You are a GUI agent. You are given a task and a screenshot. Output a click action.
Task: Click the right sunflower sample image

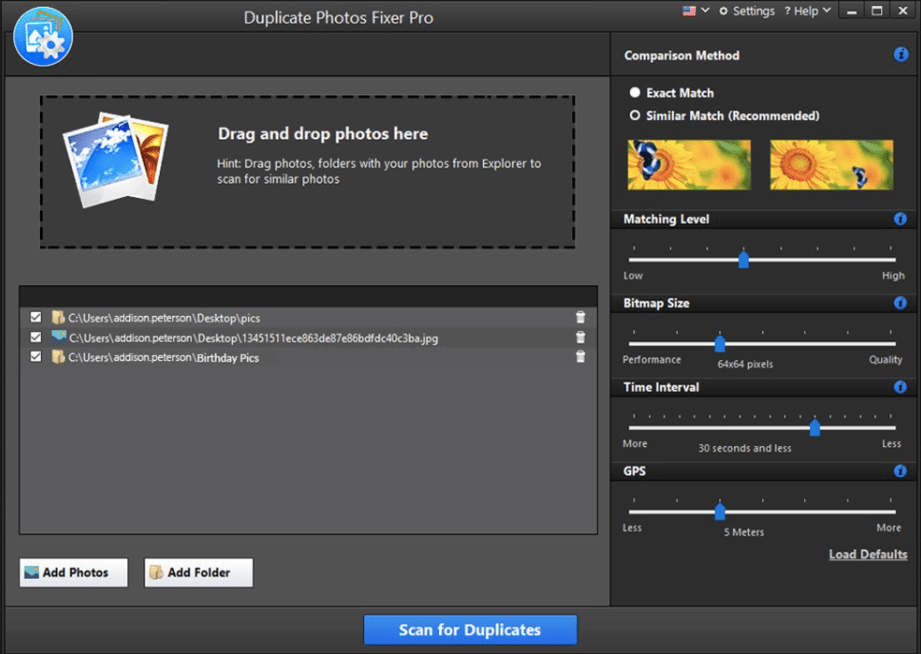pos(831,165)
